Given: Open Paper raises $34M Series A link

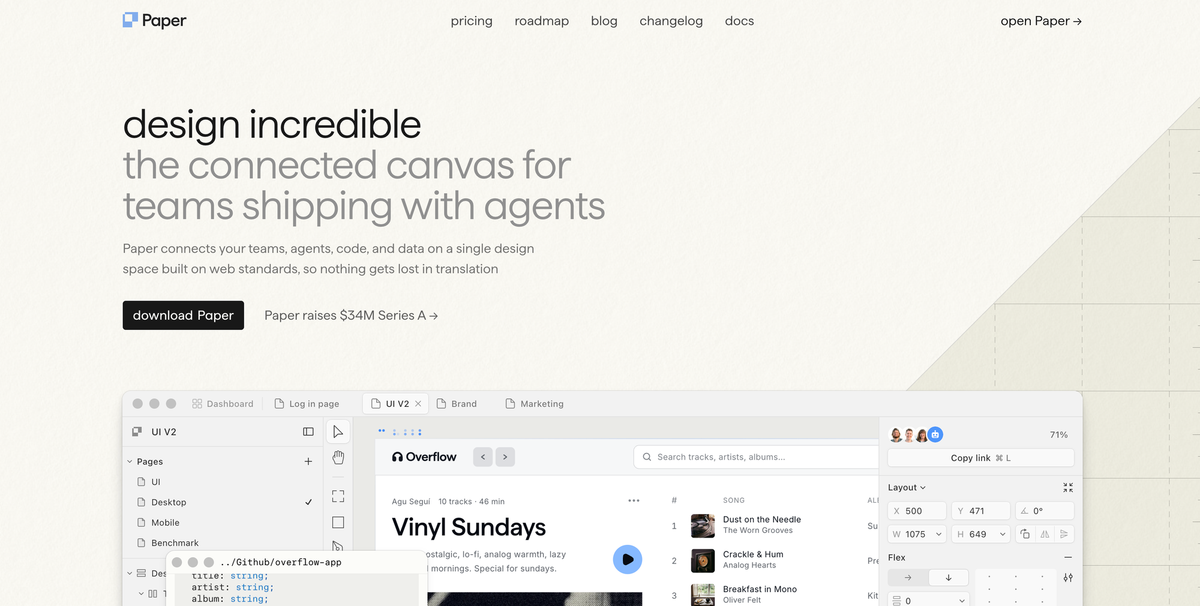Looking at the screenshot, I should pyautogui.click(x=351, y=315).
